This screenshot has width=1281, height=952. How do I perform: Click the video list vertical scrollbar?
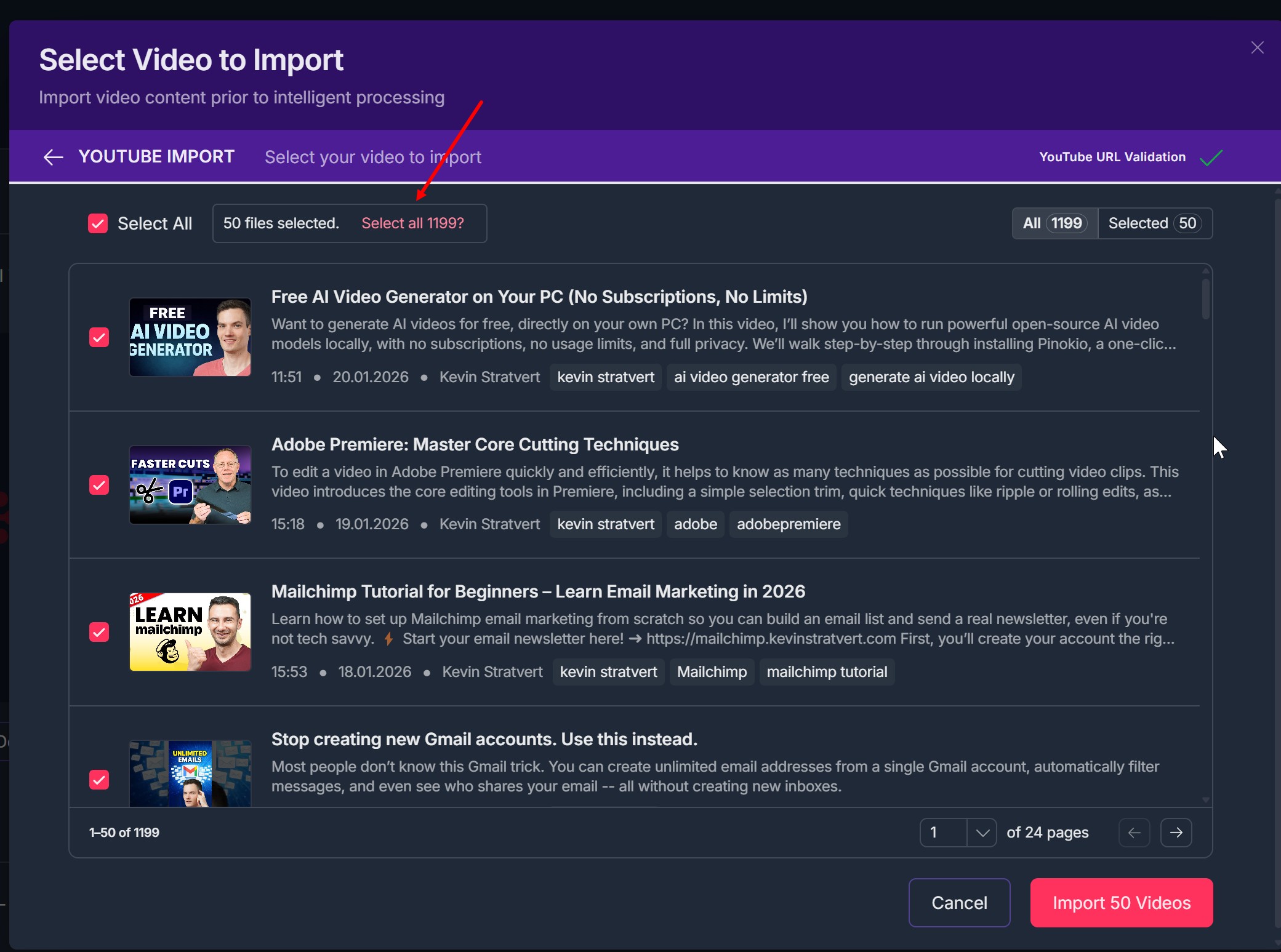(x=1205, y=300)
